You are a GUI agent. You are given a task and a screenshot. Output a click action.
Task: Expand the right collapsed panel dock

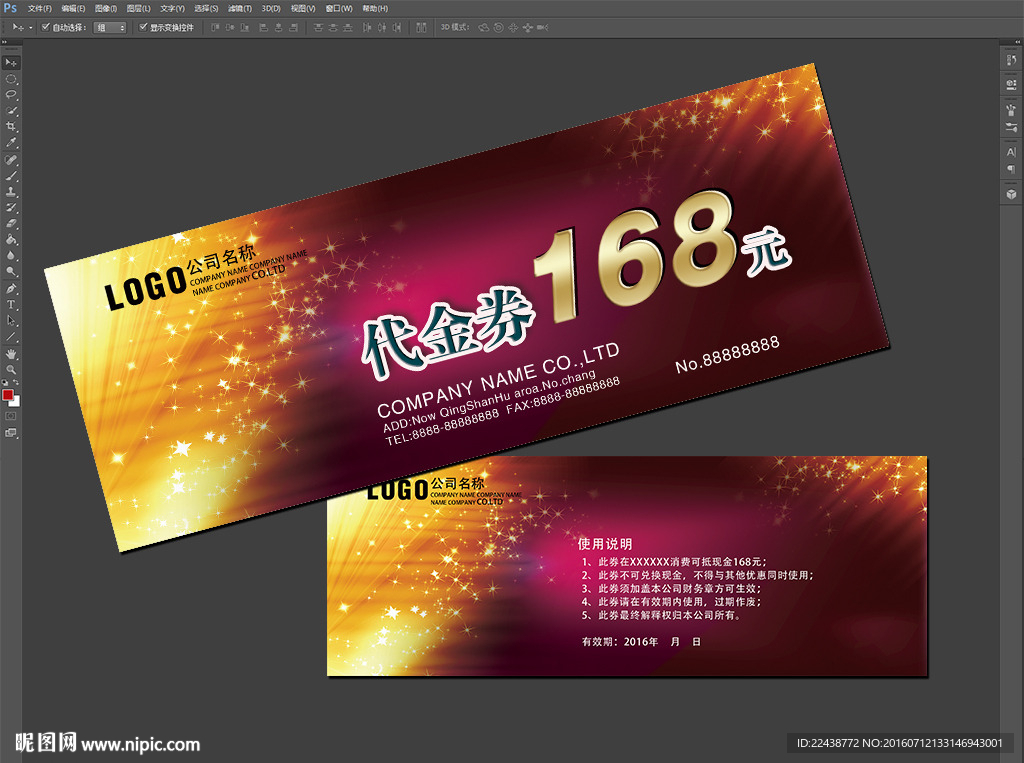pyautogui.click(x=1019, y=41)
